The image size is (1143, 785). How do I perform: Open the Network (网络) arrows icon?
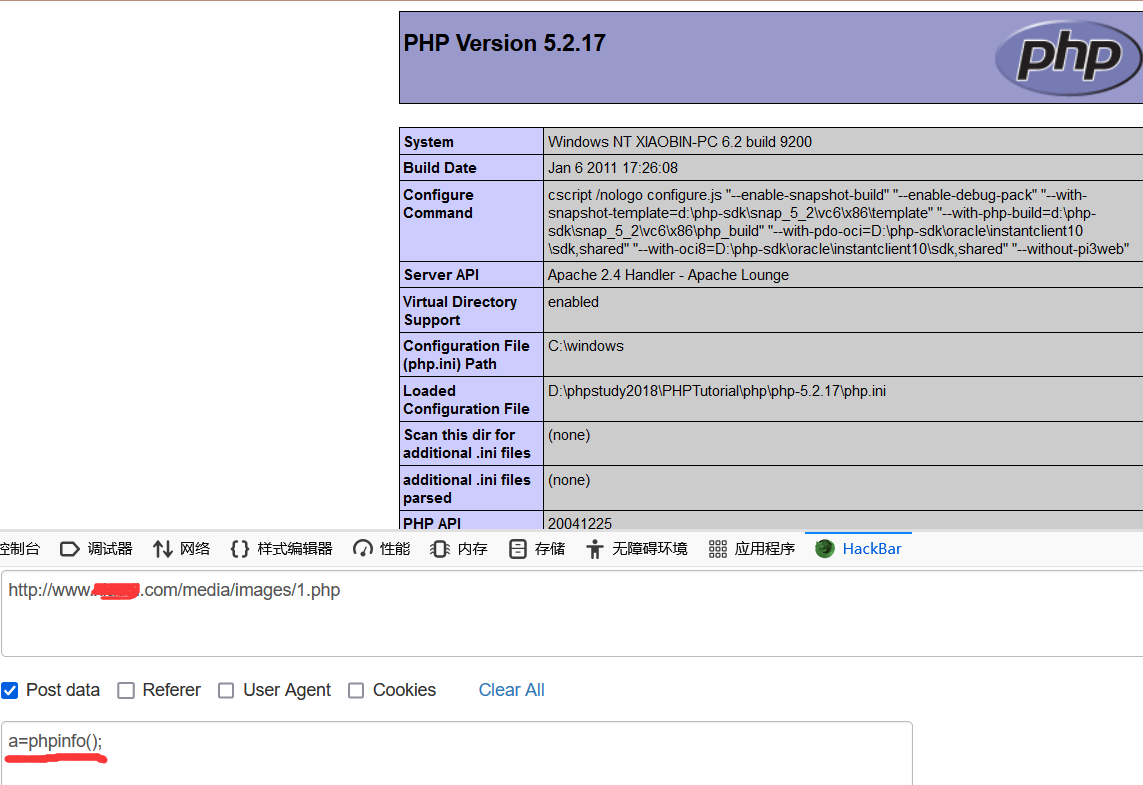tap(163, 549)
